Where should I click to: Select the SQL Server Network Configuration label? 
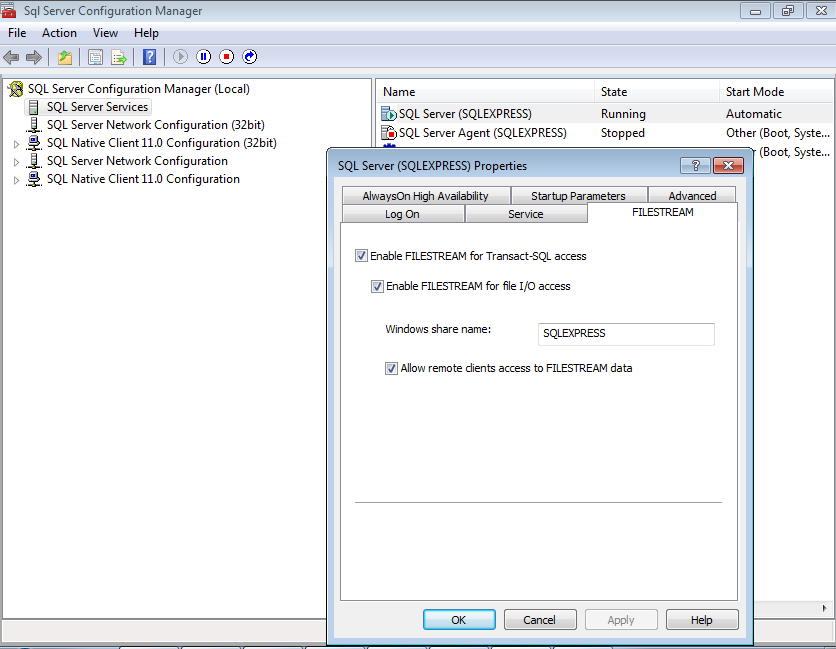point(137,162)
